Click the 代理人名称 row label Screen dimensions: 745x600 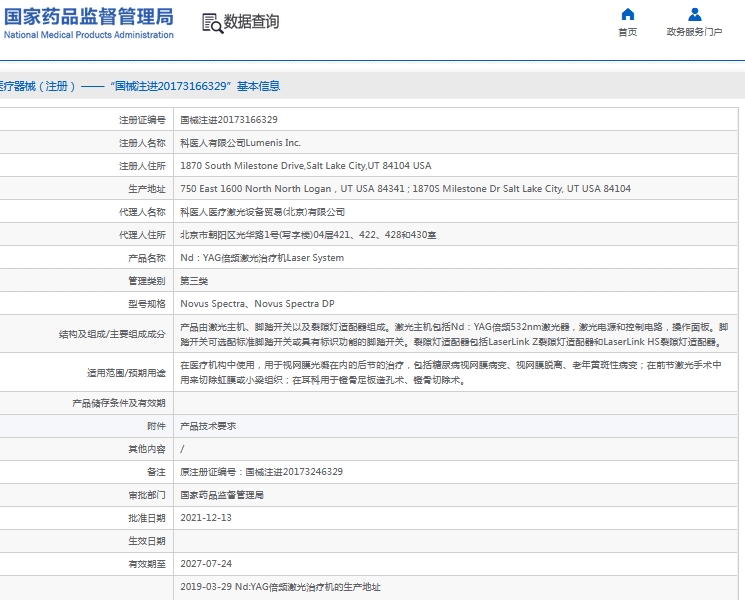click(142, 212)
